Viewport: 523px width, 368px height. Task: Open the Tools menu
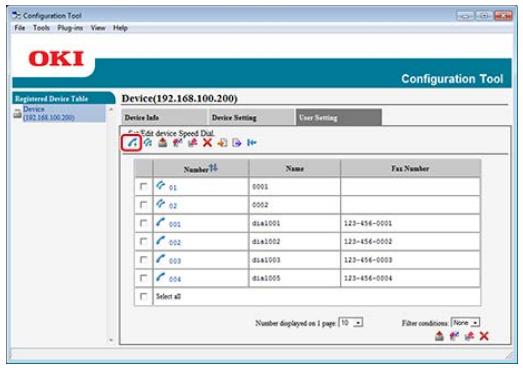[41, 28]
